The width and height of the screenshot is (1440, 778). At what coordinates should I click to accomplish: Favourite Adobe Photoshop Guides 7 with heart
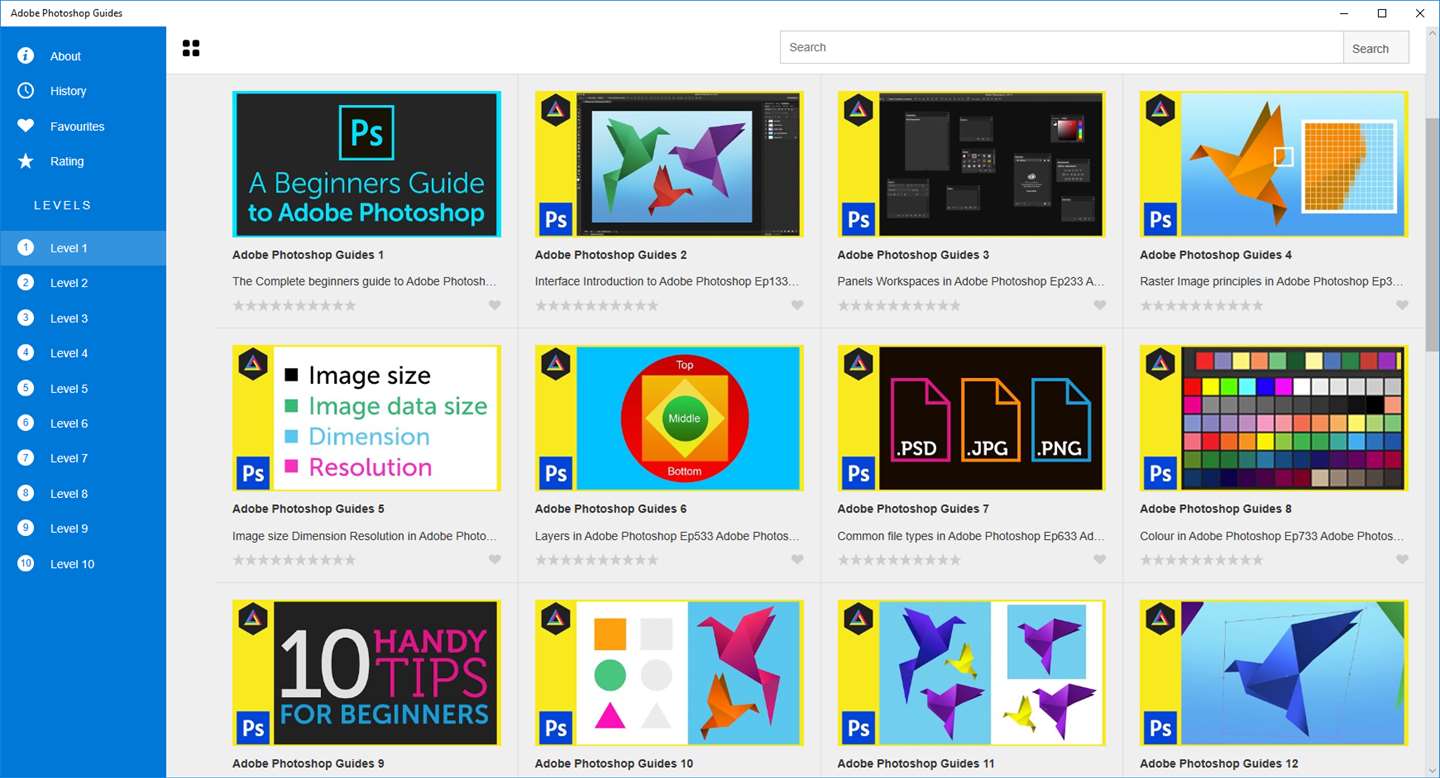(x=1100, y=560)
